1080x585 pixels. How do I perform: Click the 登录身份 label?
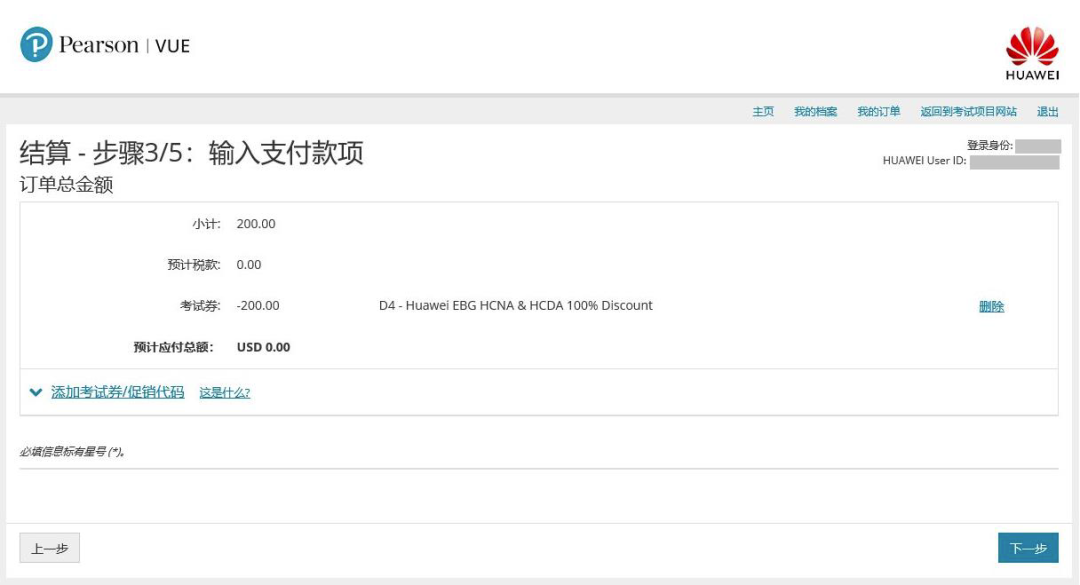[x=990, y=145]
